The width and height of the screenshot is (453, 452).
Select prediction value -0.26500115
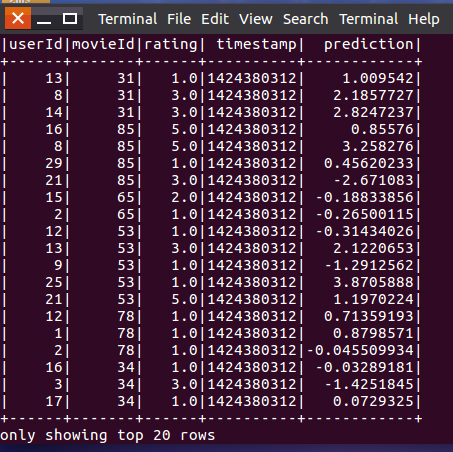[x=364, y=215]
